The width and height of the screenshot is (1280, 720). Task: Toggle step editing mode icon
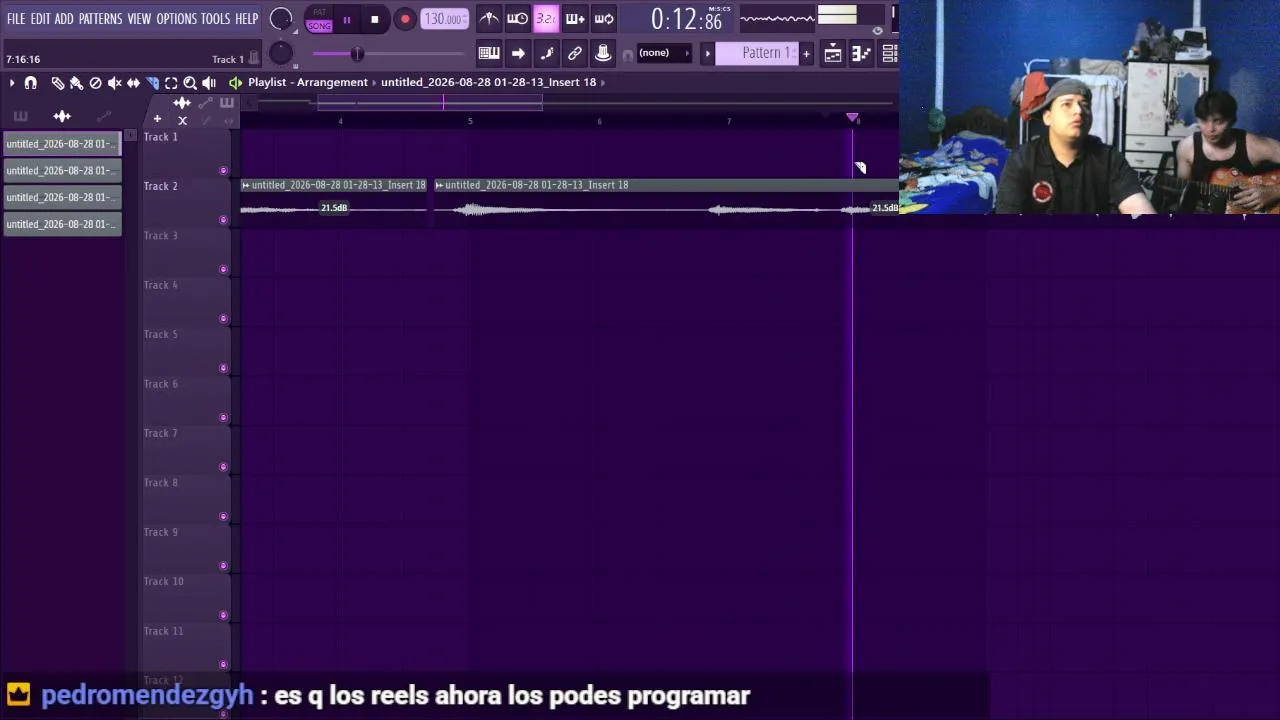coord(546,53)
